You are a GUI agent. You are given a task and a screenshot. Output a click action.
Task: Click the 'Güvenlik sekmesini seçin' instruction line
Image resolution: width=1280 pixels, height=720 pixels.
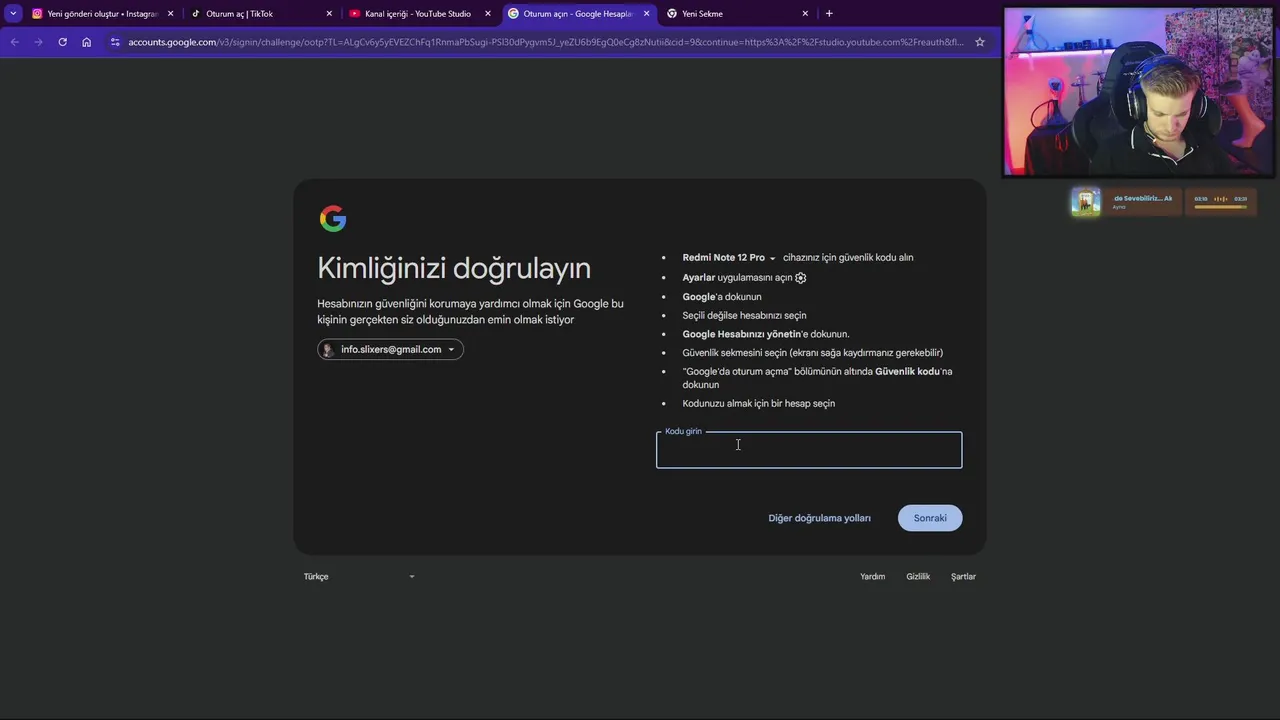tap(813, 353)
